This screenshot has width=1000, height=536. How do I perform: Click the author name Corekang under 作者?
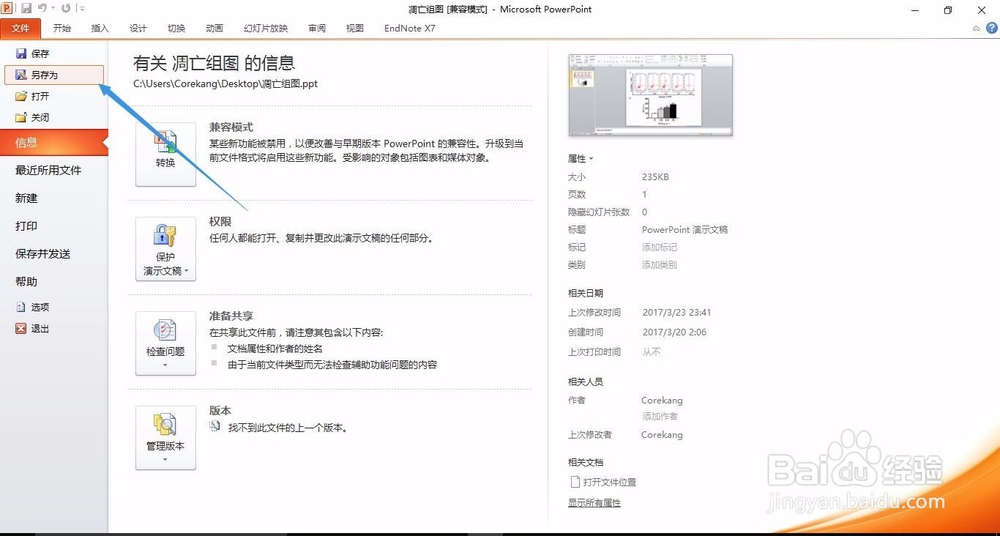[662, 401]
